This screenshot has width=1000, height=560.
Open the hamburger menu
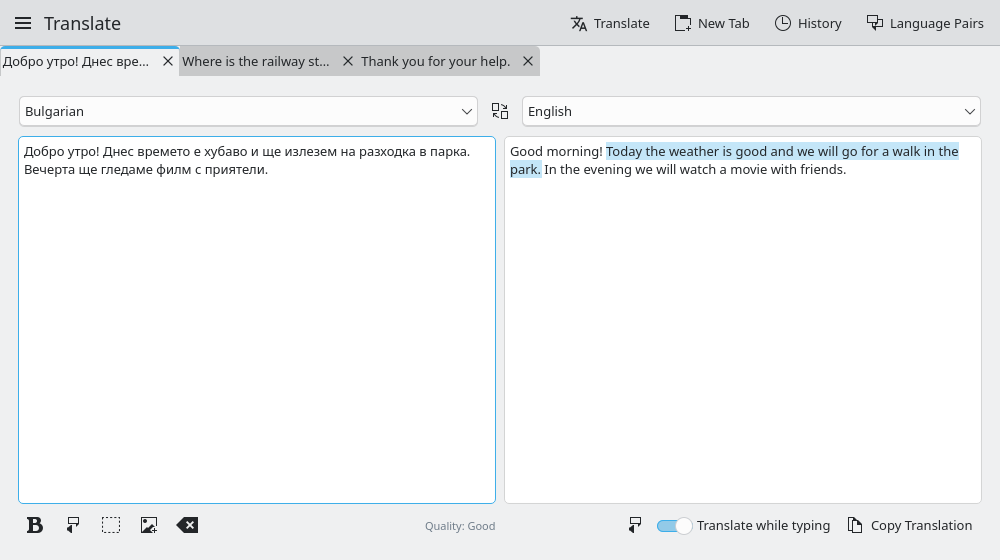[x=23, y=24]
